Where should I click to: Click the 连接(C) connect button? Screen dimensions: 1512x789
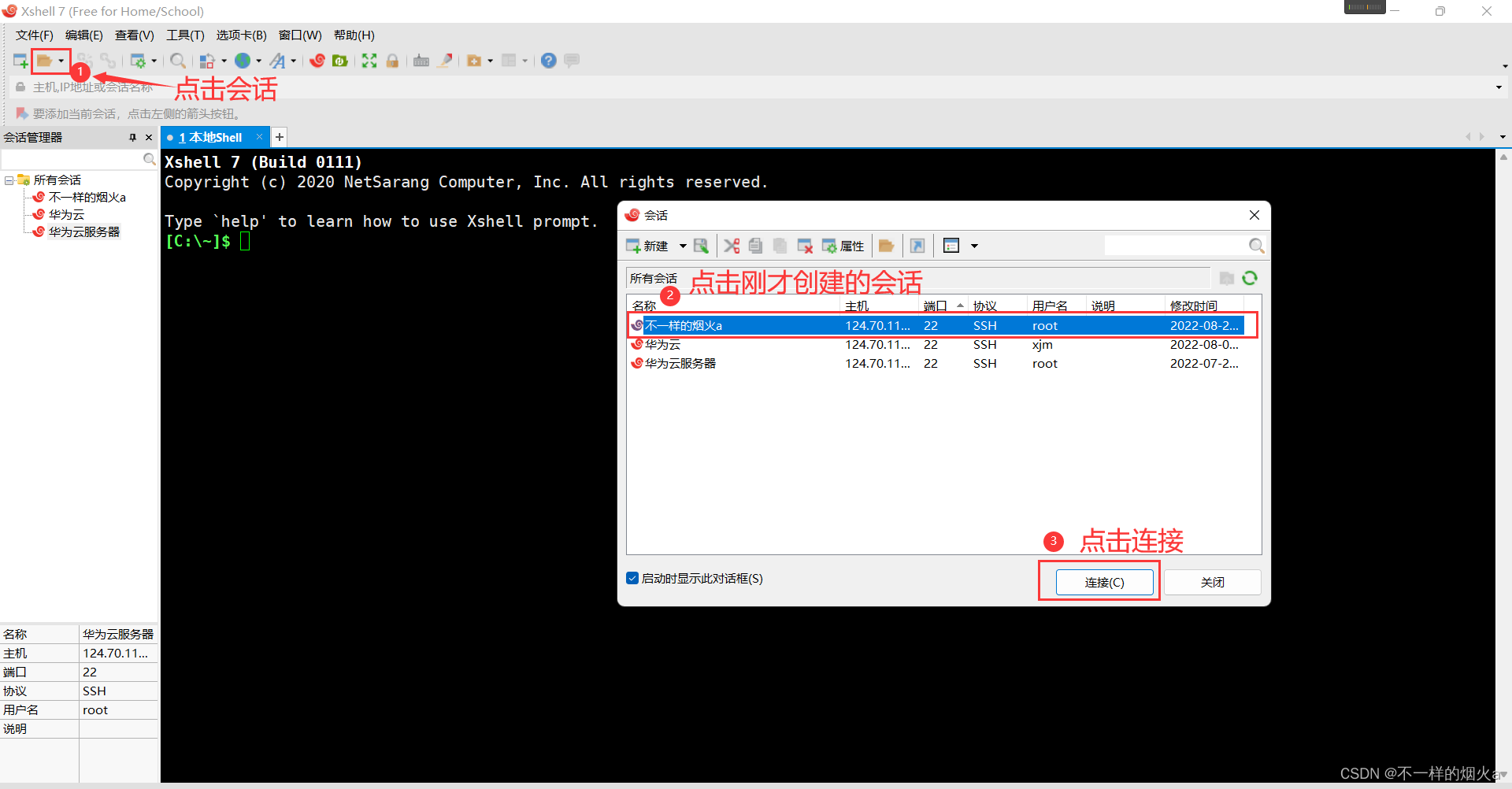click(x=1104, y=583)
